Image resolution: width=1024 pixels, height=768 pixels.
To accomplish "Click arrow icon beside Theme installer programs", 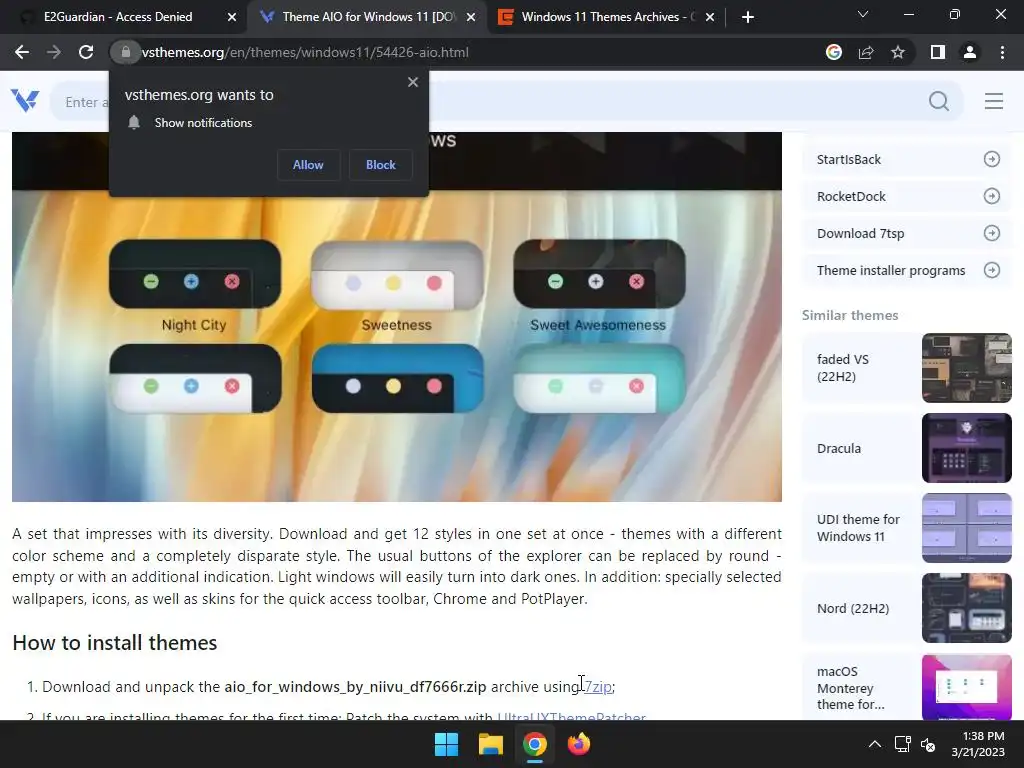I will coord(991,270).
